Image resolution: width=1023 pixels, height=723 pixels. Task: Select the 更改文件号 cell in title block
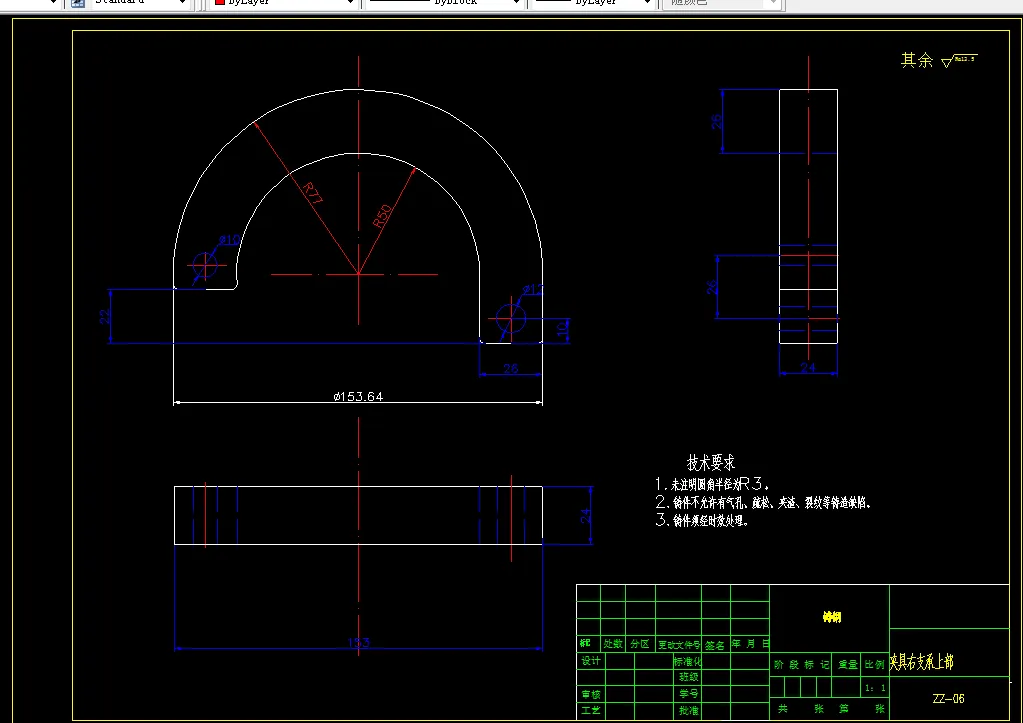[x=679, y=645]
